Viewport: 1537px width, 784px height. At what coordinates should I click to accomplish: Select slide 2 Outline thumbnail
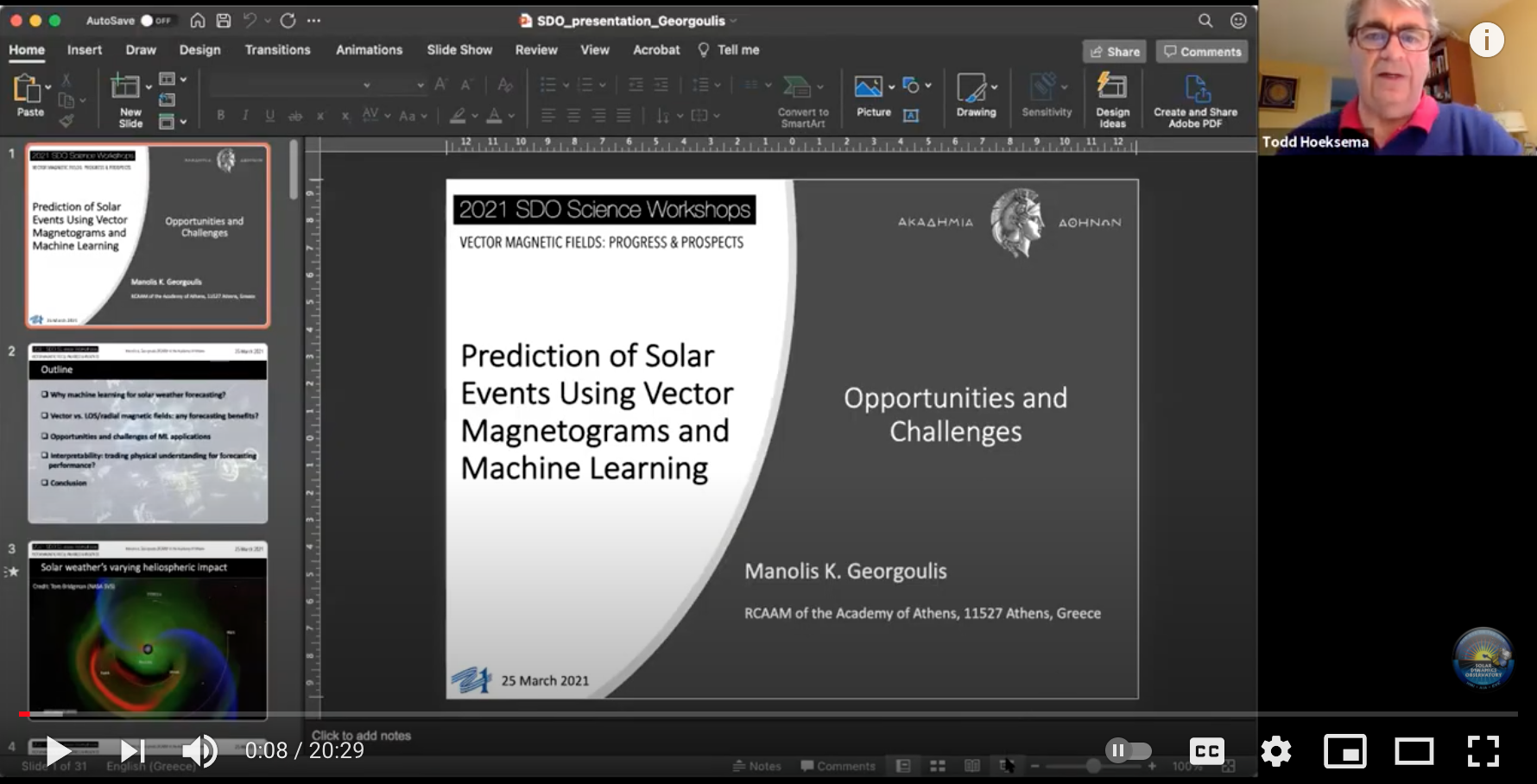pos(148,433)
